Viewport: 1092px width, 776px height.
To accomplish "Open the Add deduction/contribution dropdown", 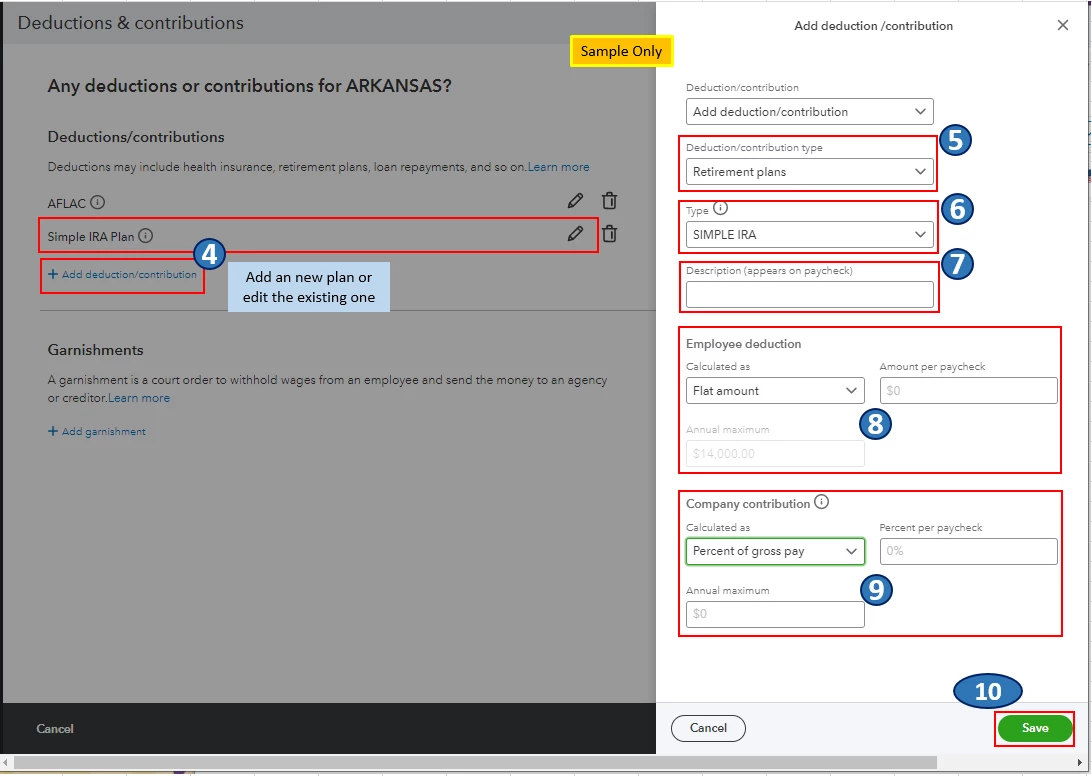I will point(810,111).
